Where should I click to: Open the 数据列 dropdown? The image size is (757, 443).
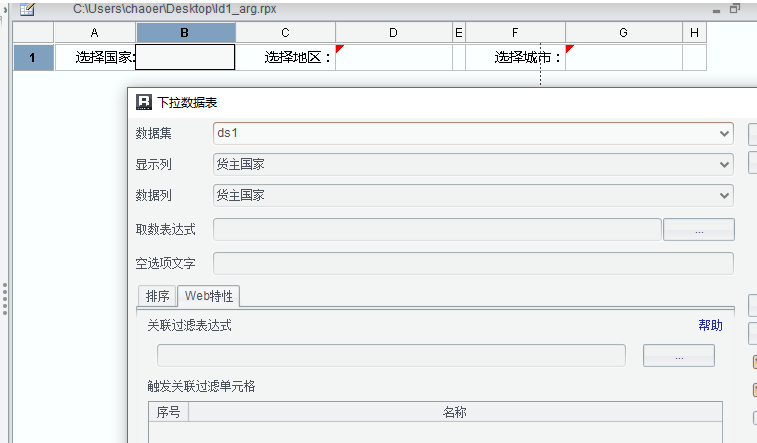473,195
